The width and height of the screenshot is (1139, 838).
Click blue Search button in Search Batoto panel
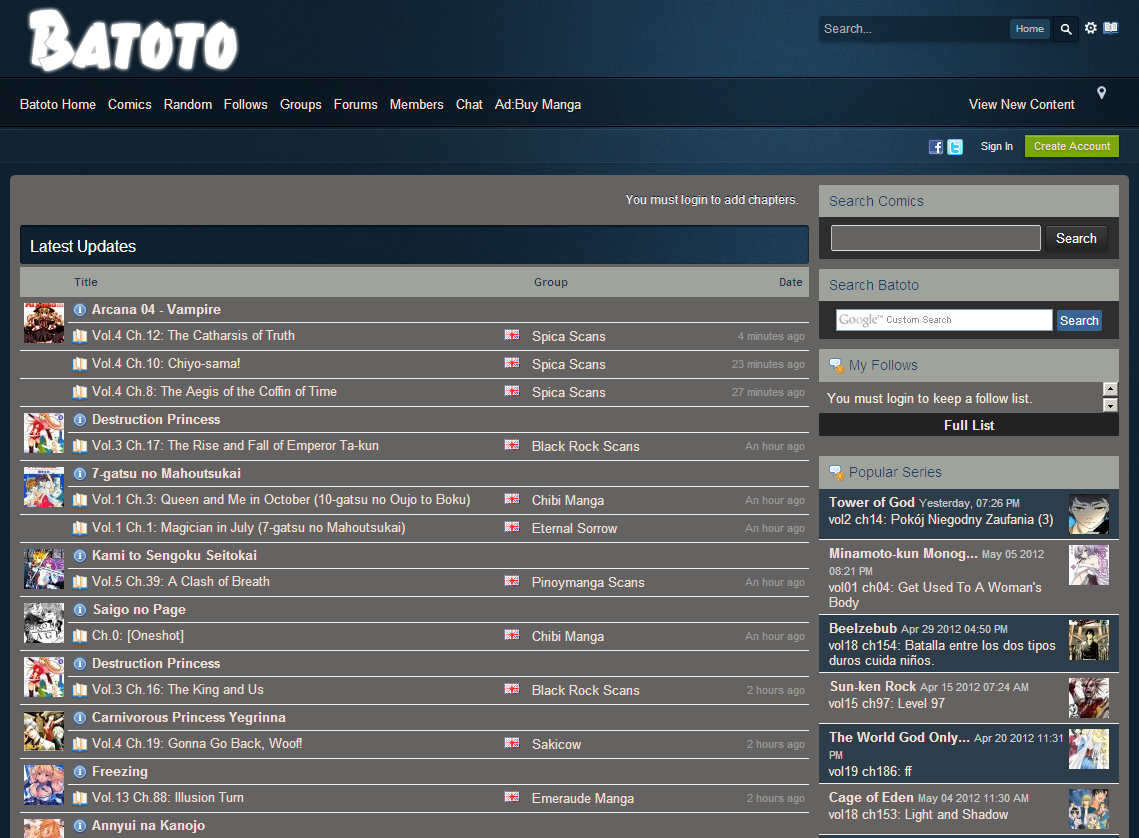pyautogui.click(x=1079, y=320)
